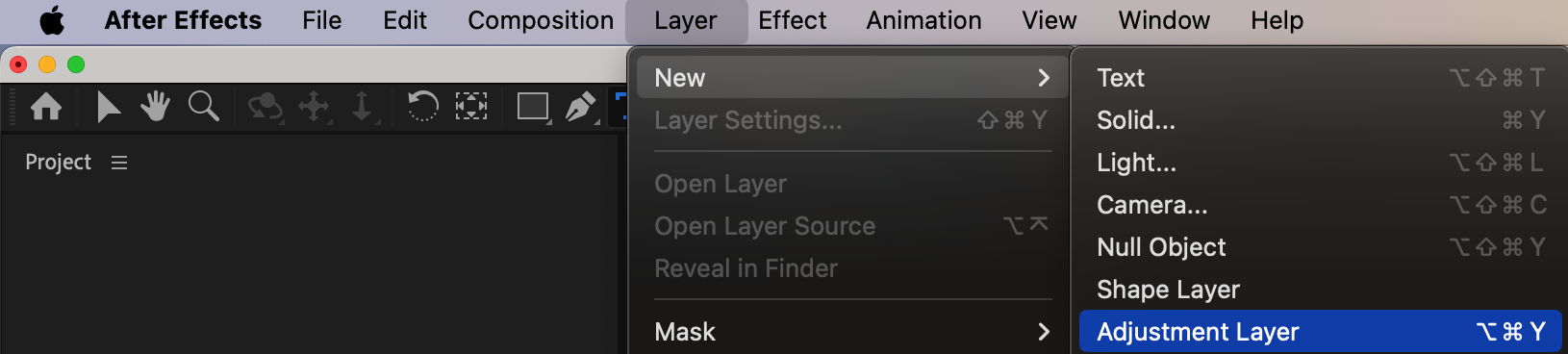The width and height of the screenshot is (1568, 354).
Task: Open the Apple menu
Action: (x=52, y=20)
